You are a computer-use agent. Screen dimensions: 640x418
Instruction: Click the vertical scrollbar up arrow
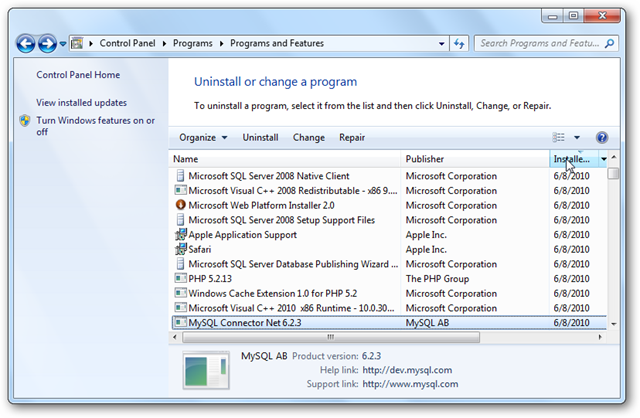613,158
